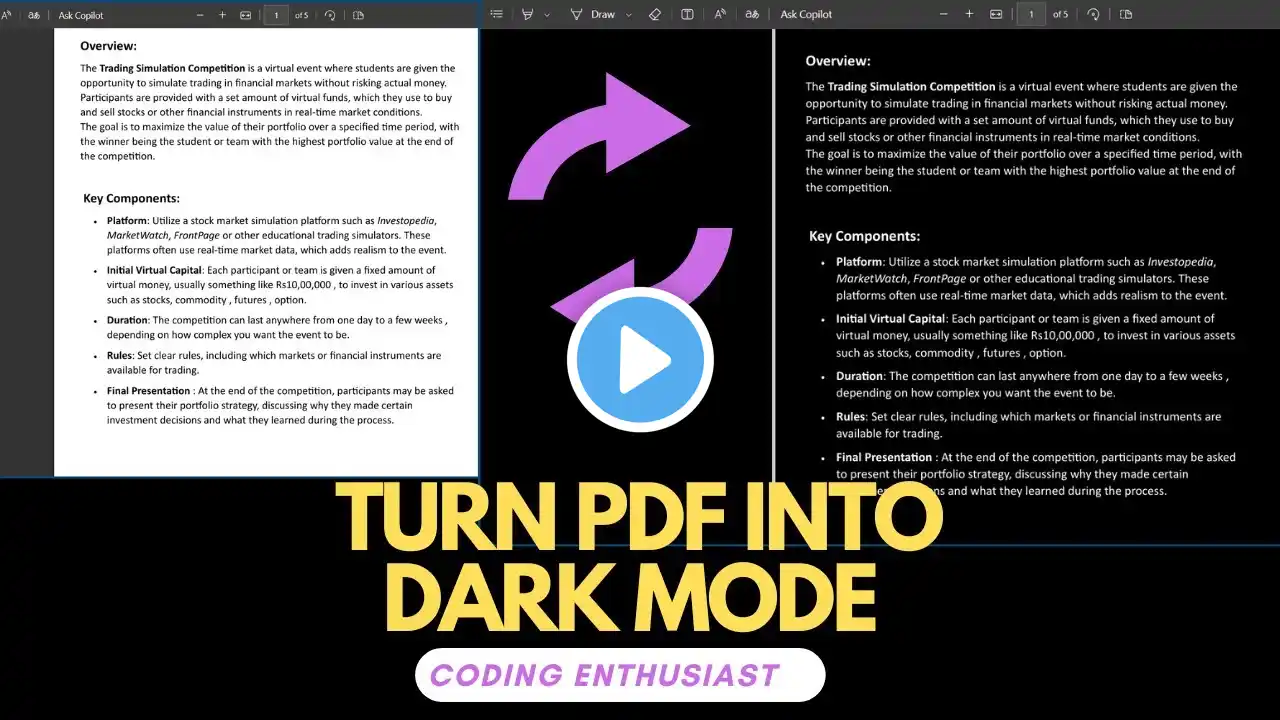Screen dimensions: 1280x720
Task: Click Ask Copilot in dark-mode PDF window
Action: click(804, 15)
